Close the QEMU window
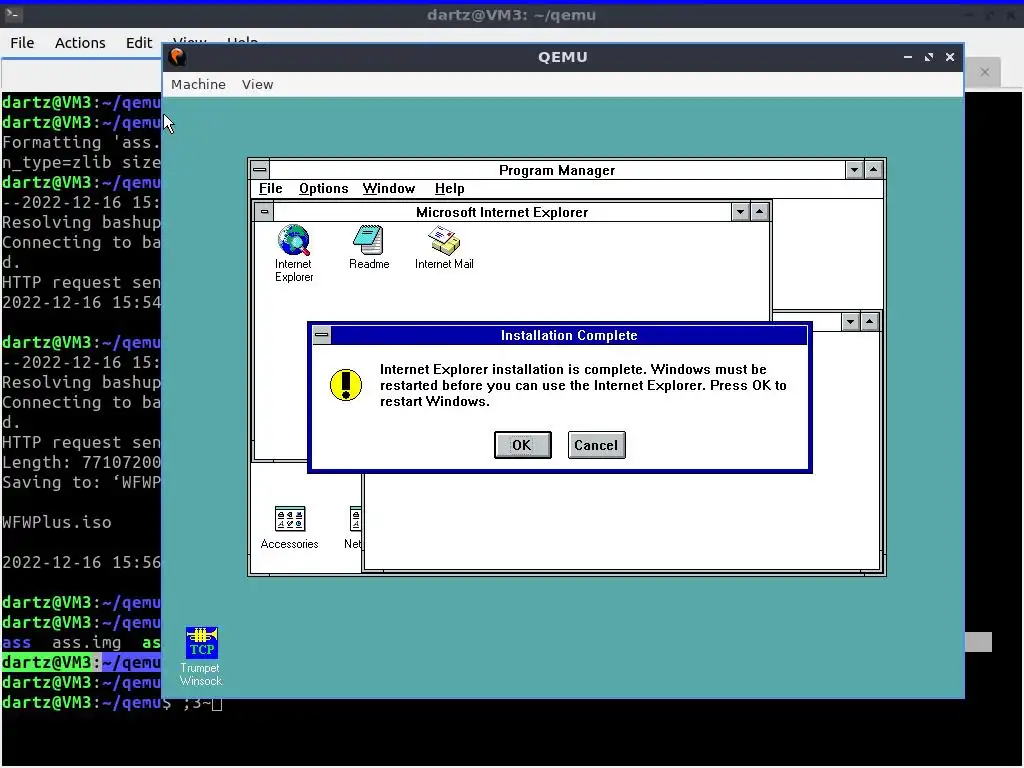 coord(950,57)
